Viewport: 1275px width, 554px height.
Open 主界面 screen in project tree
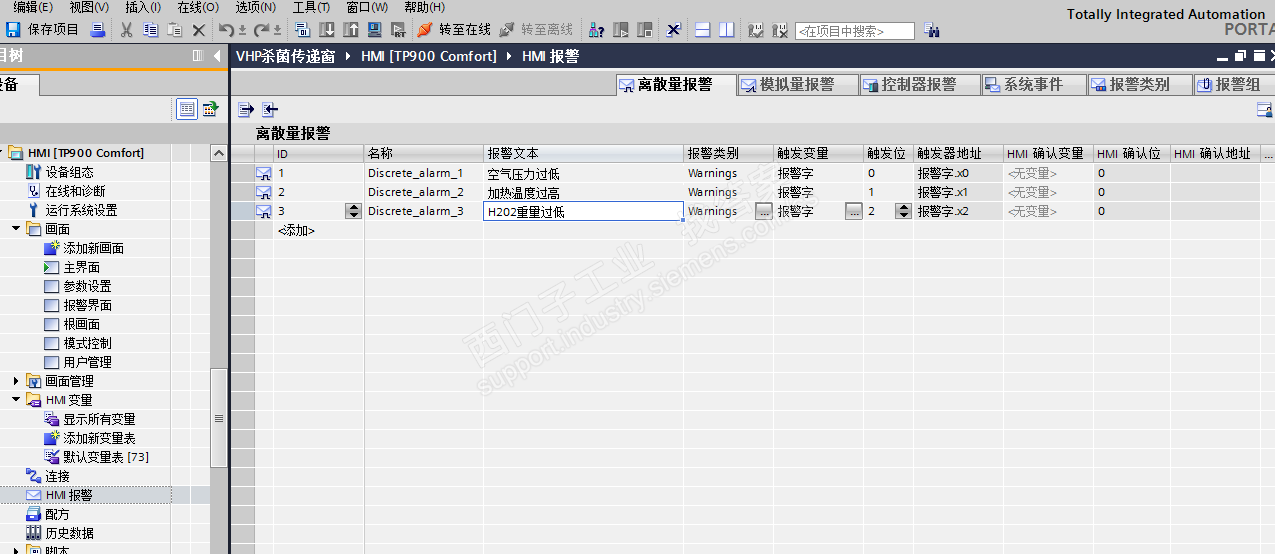(x=81, y=267)
